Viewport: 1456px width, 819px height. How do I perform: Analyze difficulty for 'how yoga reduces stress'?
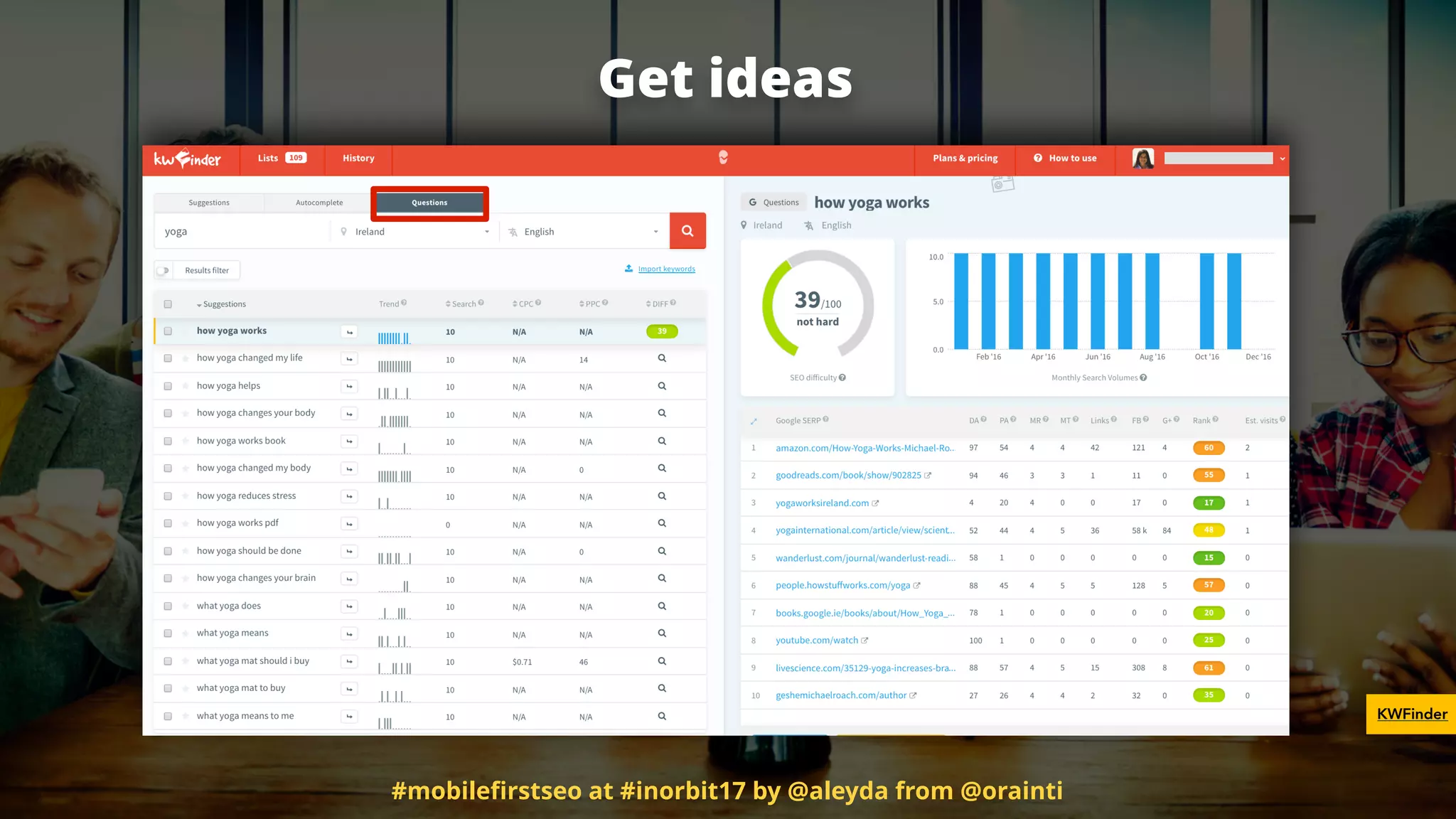(x=662, y=496)
